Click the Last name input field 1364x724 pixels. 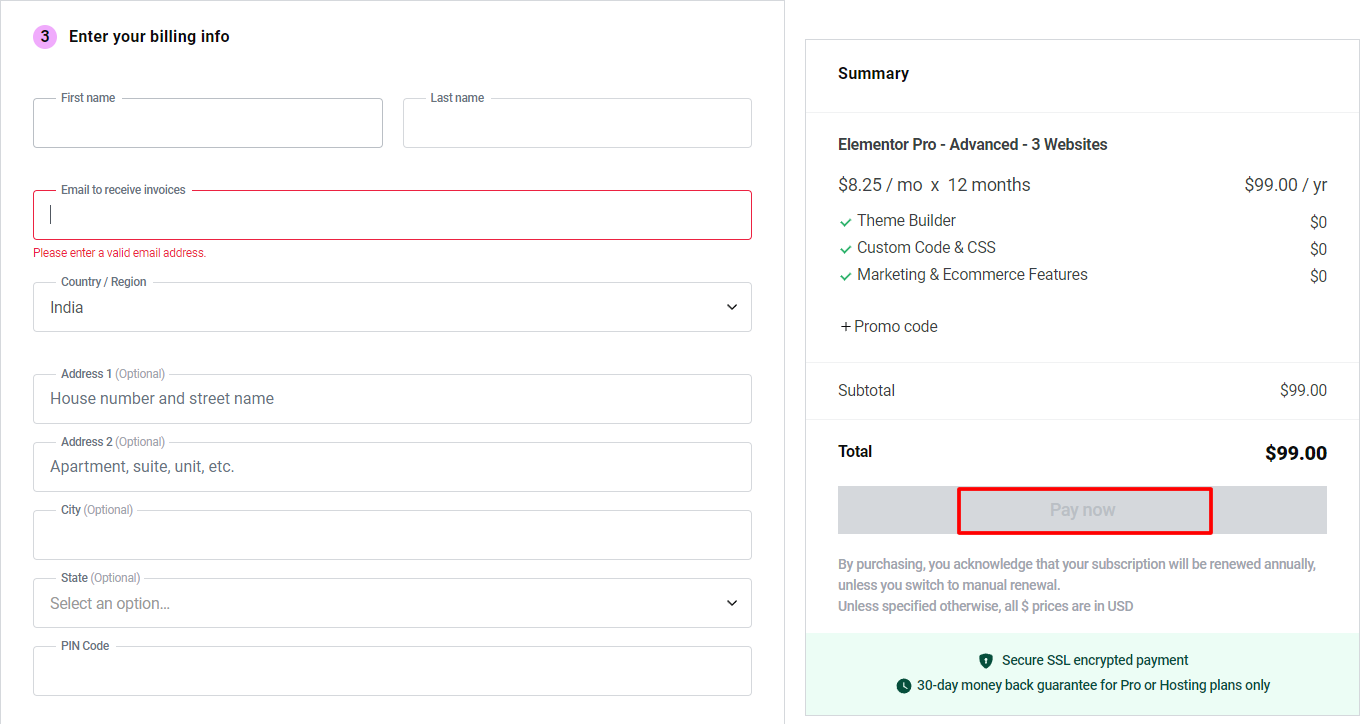coord(577,123)
